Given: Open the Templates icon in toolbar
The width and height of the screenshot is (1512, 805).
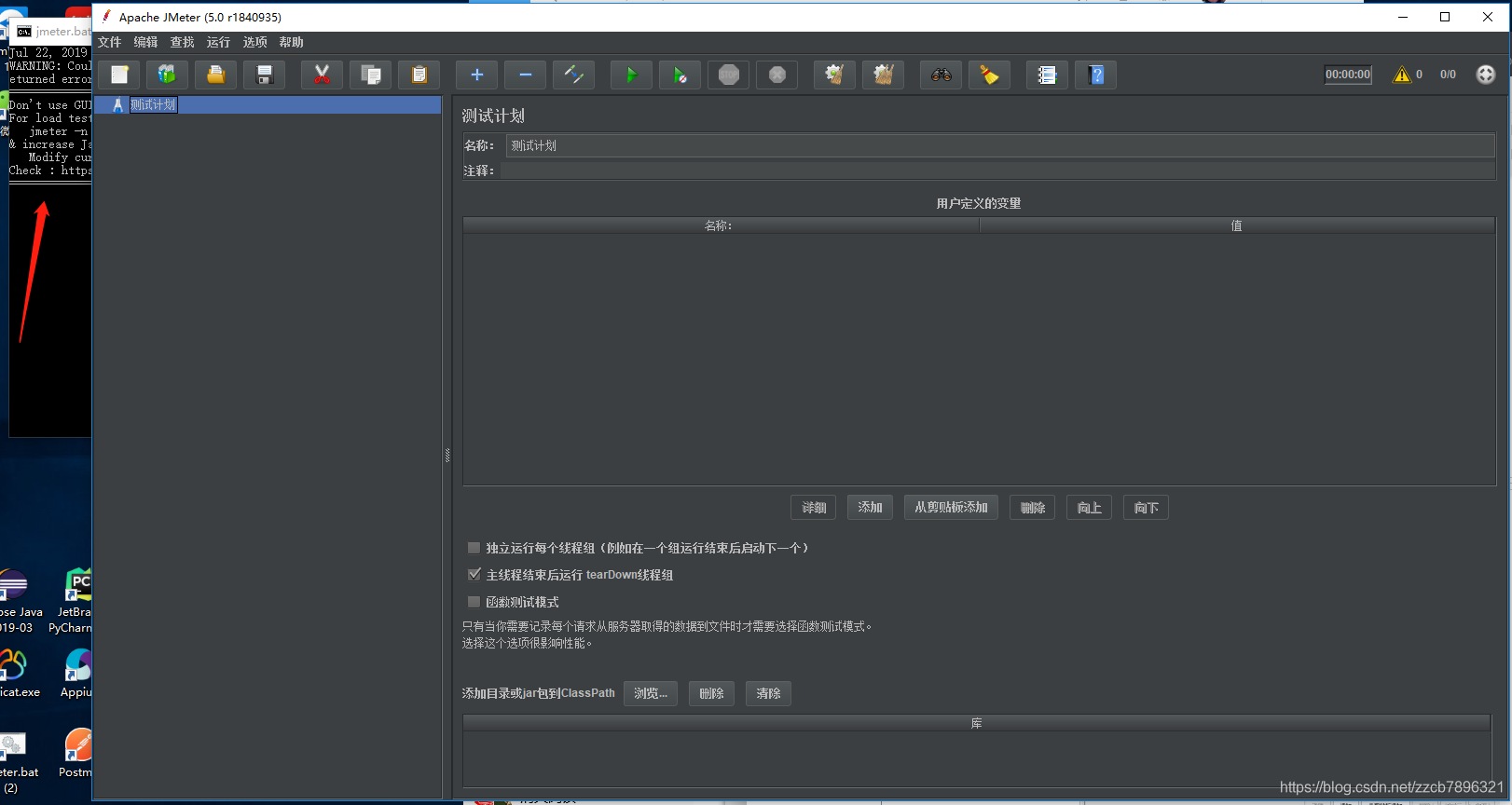Looking at the screenshot, I should coord(167,75).
